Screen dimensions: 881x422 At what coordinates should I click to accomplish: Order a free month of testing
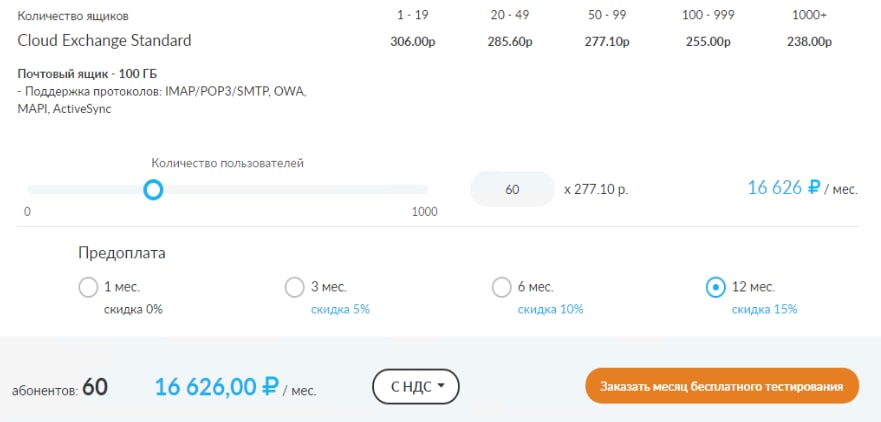[x=722, y=386]
